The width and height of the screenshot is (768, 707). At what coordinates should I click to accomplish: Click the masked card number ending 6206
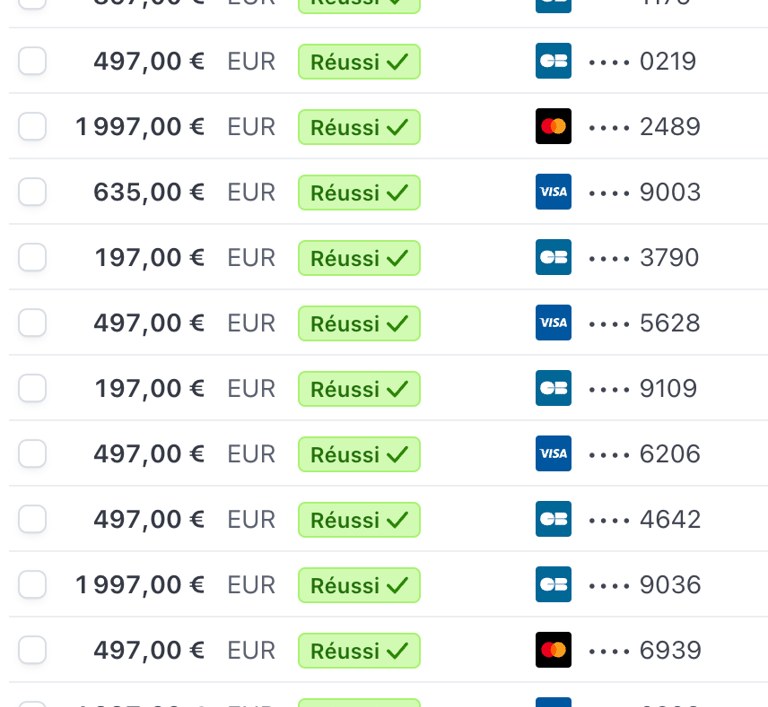pos(645,454)
